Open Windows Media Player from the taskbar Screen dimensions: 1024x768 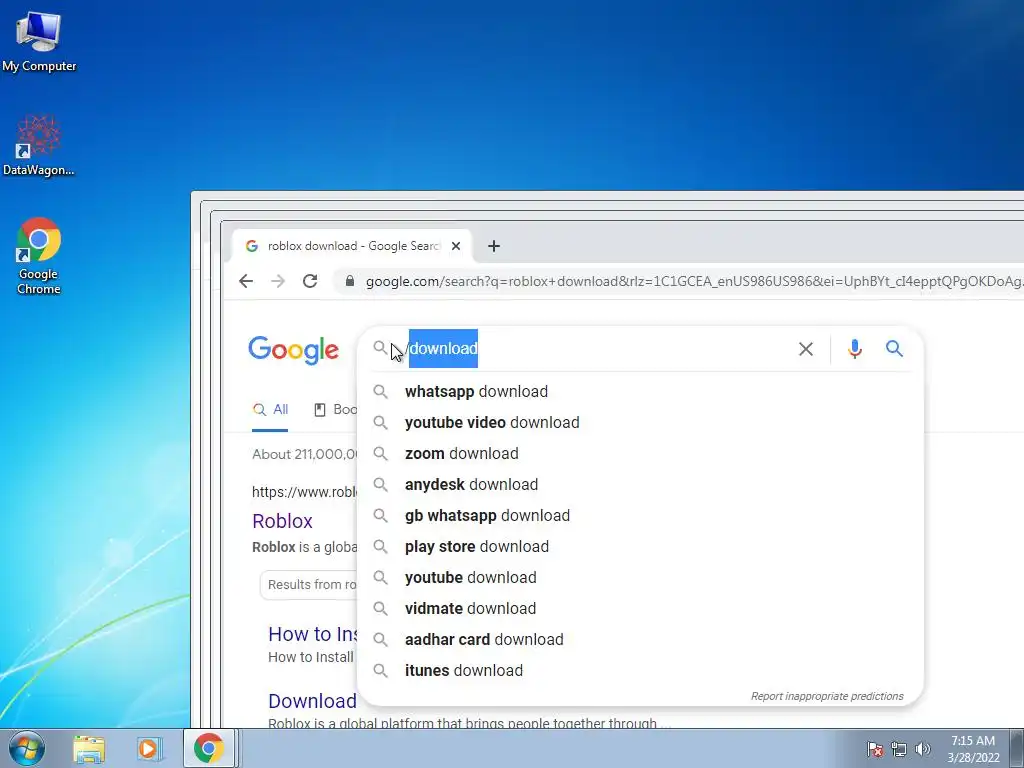point(149,748)
